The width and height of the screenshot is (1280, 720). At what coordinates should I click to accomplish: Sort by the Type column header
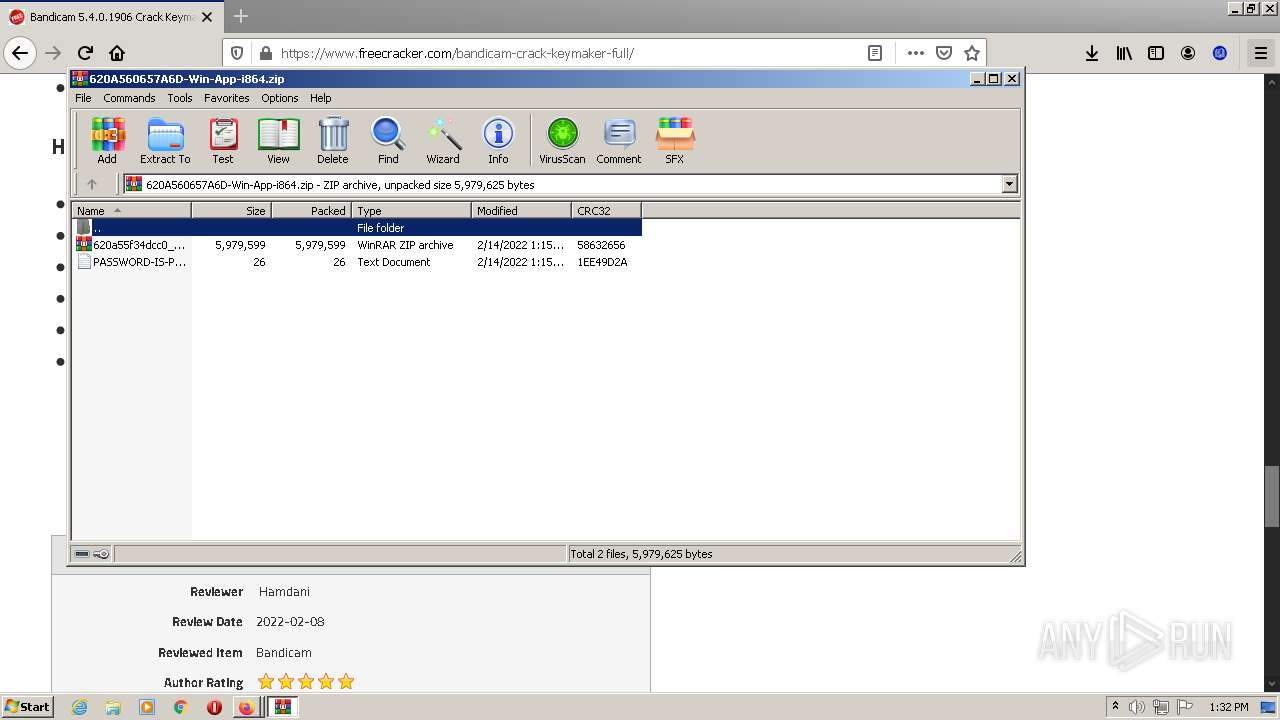[x=412, y=210]
